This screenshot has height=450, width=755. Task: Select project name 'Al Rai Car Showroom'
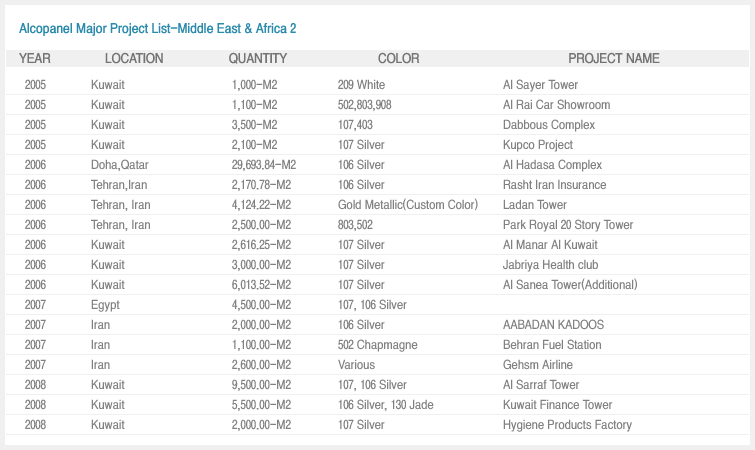tap(556, 105)
